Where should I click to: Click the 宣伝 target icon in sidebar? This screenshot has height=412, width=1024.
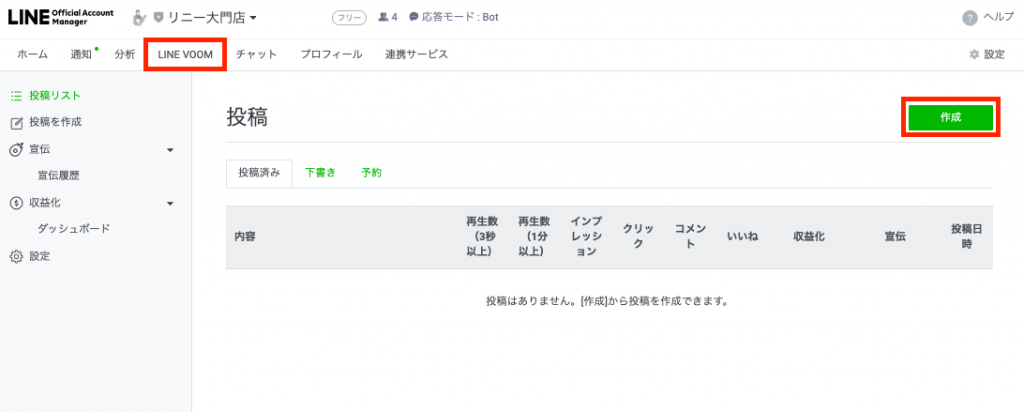coord(17,150)
